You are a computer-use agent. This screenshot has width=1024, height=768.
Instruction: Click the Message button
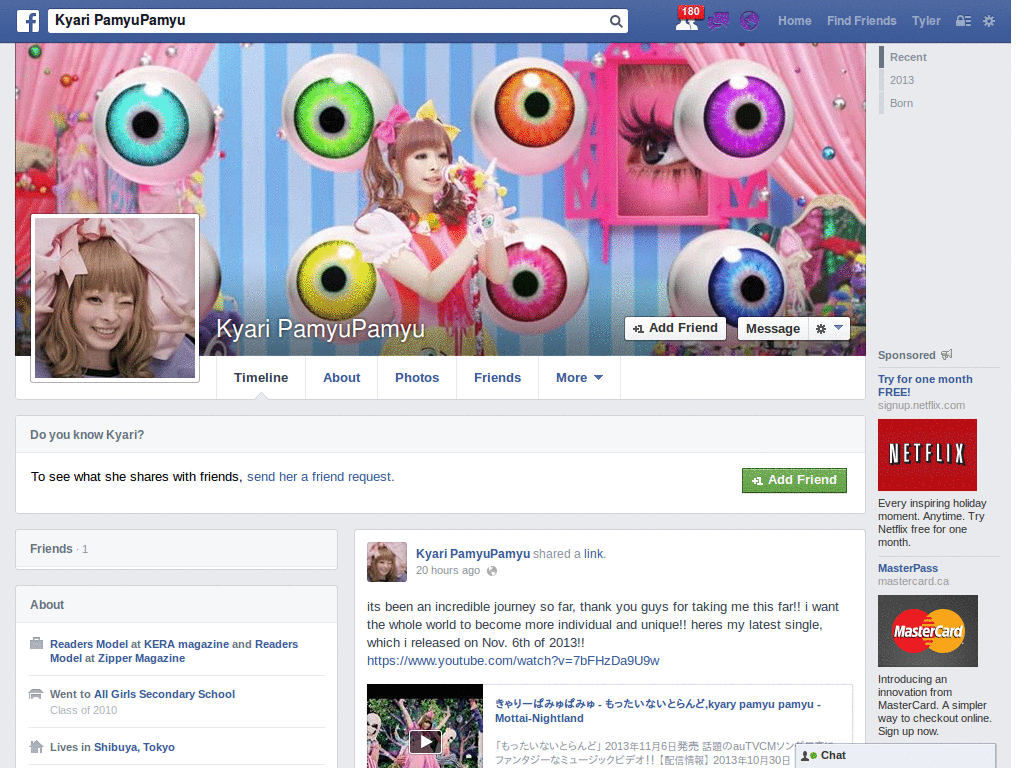coord(773,328)
